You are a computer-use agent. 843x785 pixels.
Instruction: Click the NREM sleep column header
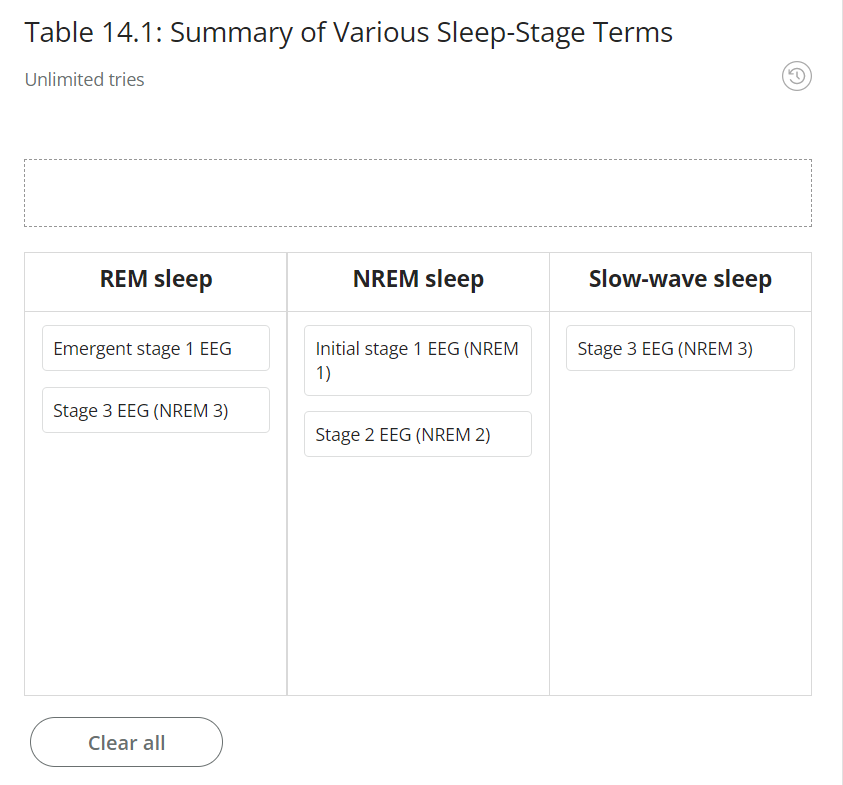point(417,279)
